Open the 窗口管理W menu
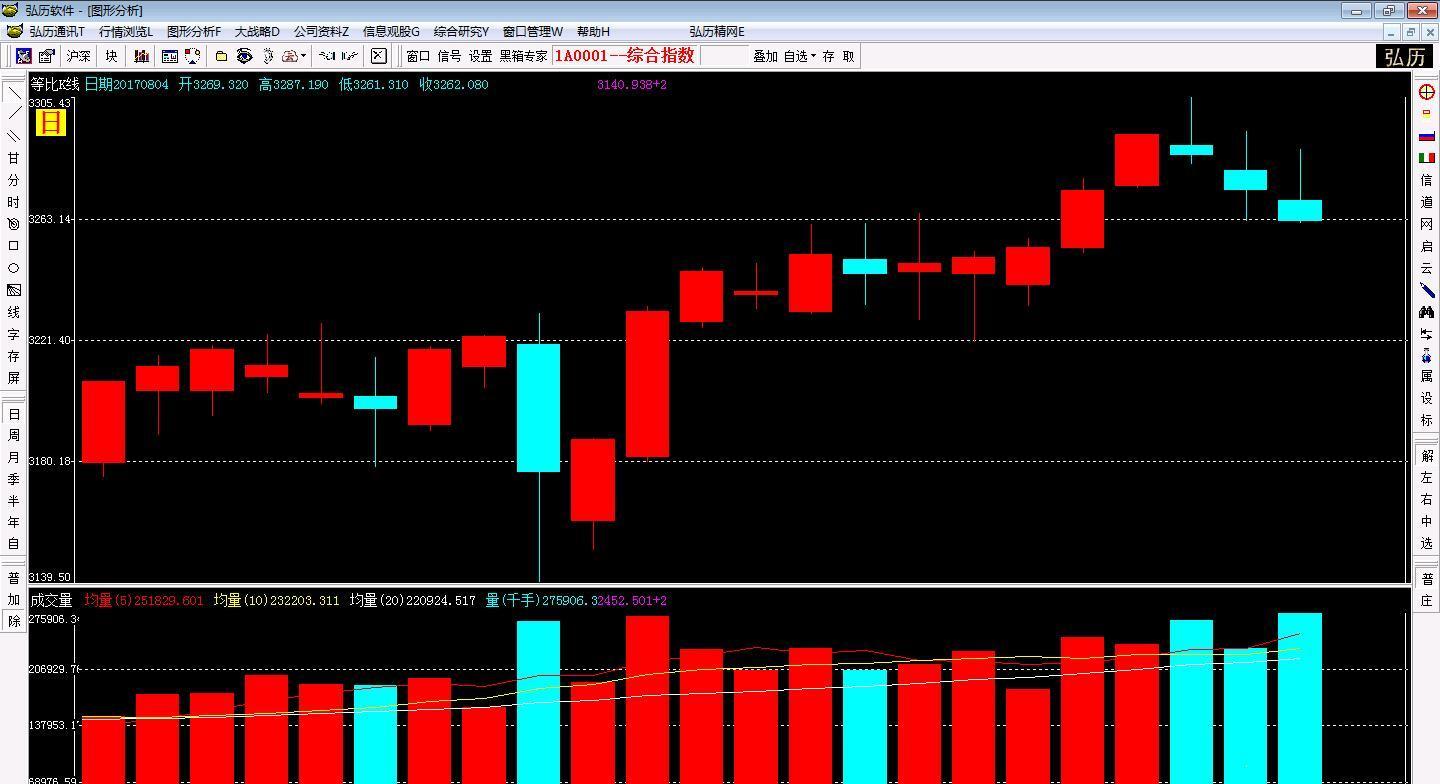The height and width of the screenshot is (784, 1440). 532,32
